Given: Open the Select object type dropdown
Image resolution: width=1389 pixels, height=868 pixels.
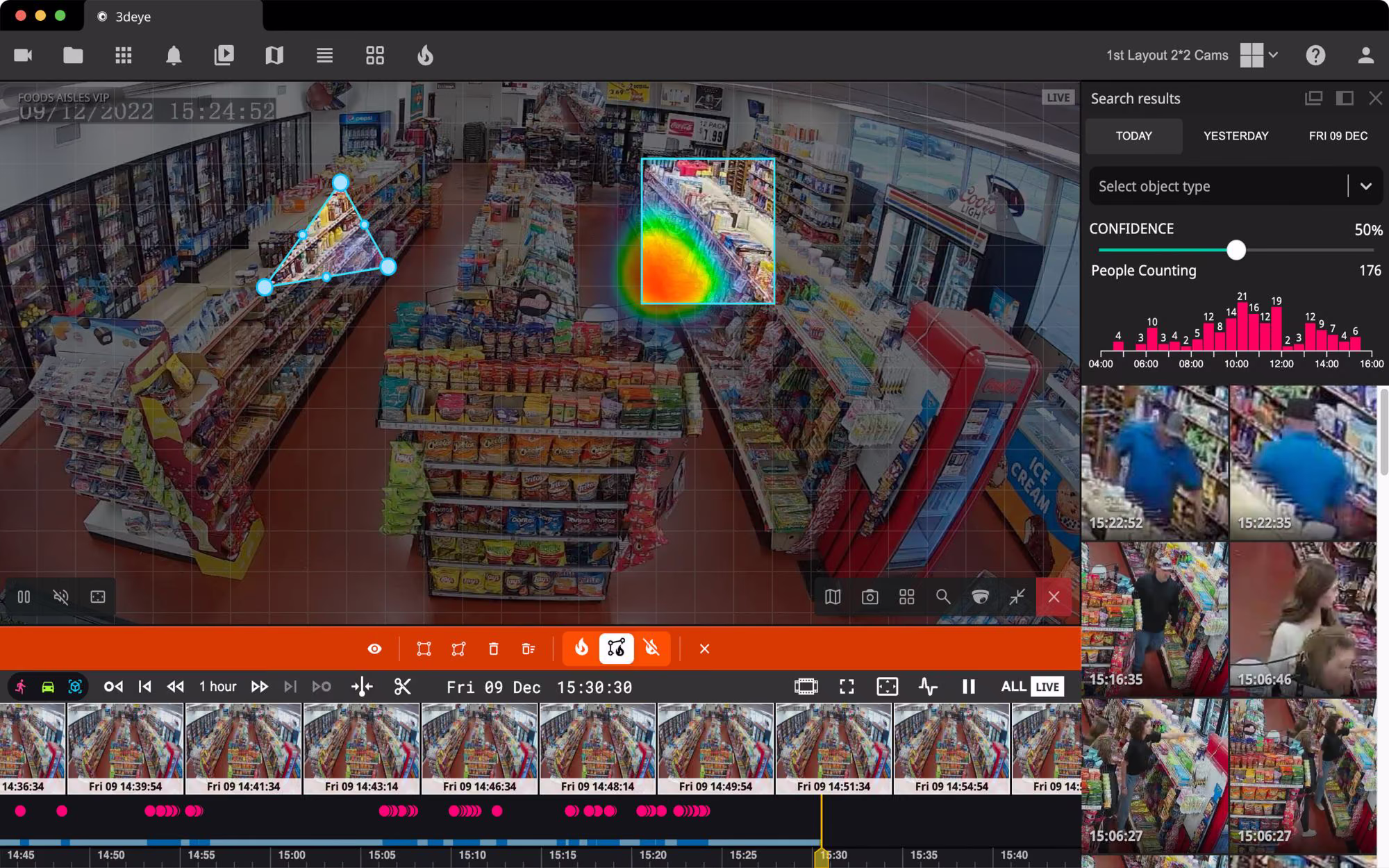Looking at the screenshot, I should (x=1236, y=186).
